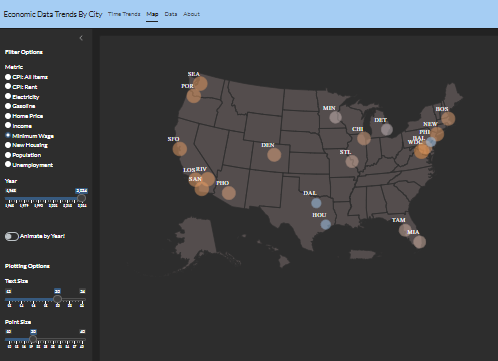This screenshot has width=498, height=361.
Task: Click the Year slider handle
Action: (x=81, y=198)
